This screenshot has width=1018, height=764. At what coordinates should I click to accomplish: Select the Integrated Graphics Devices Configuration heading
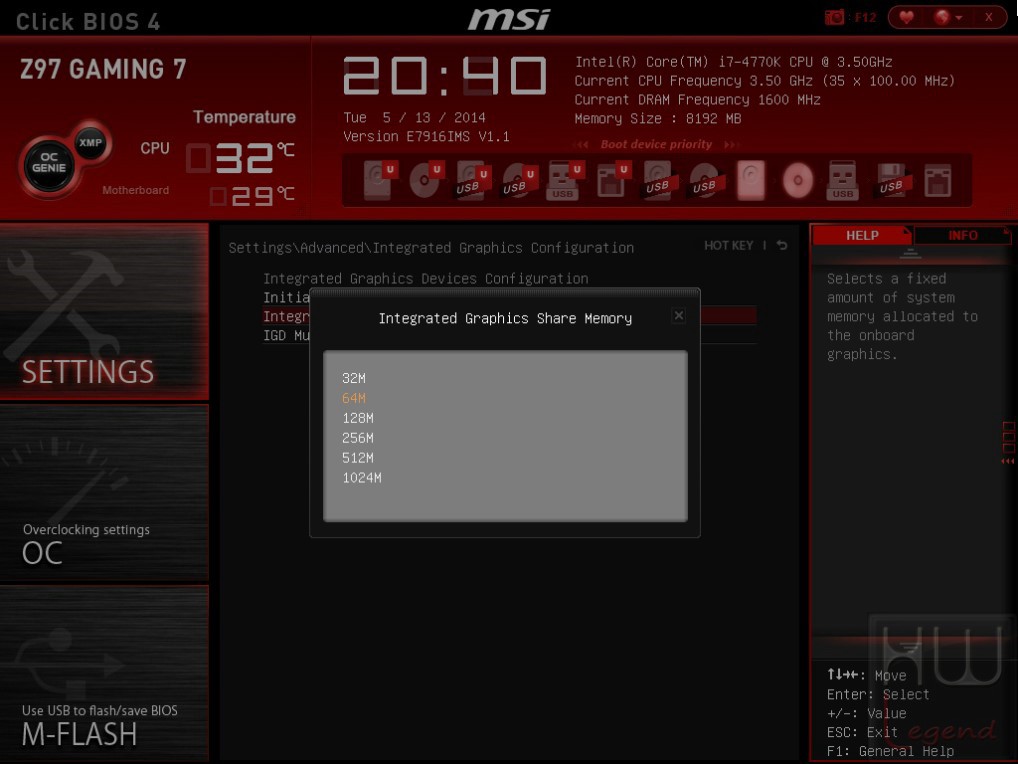[x=426, y=278]
